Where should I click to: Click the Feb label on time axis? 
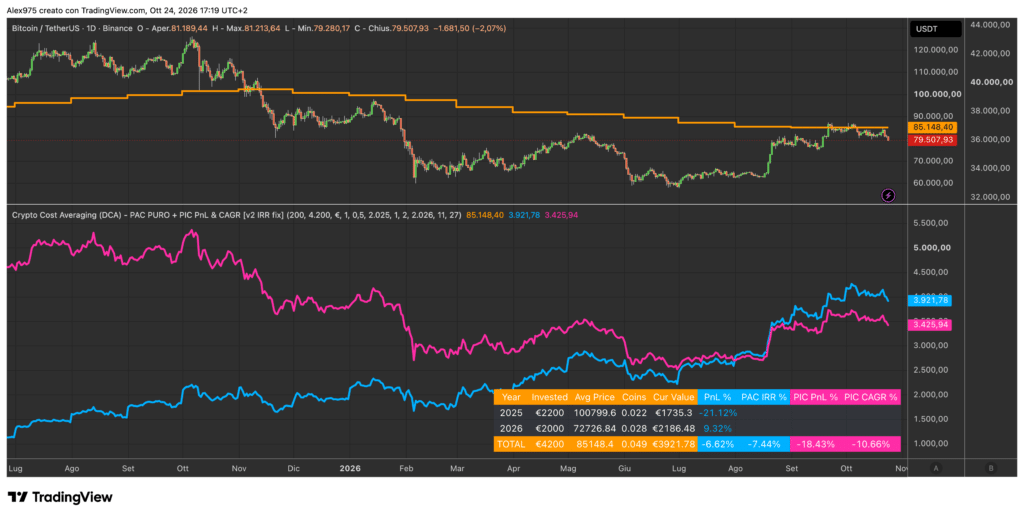(x=406, y=468)
